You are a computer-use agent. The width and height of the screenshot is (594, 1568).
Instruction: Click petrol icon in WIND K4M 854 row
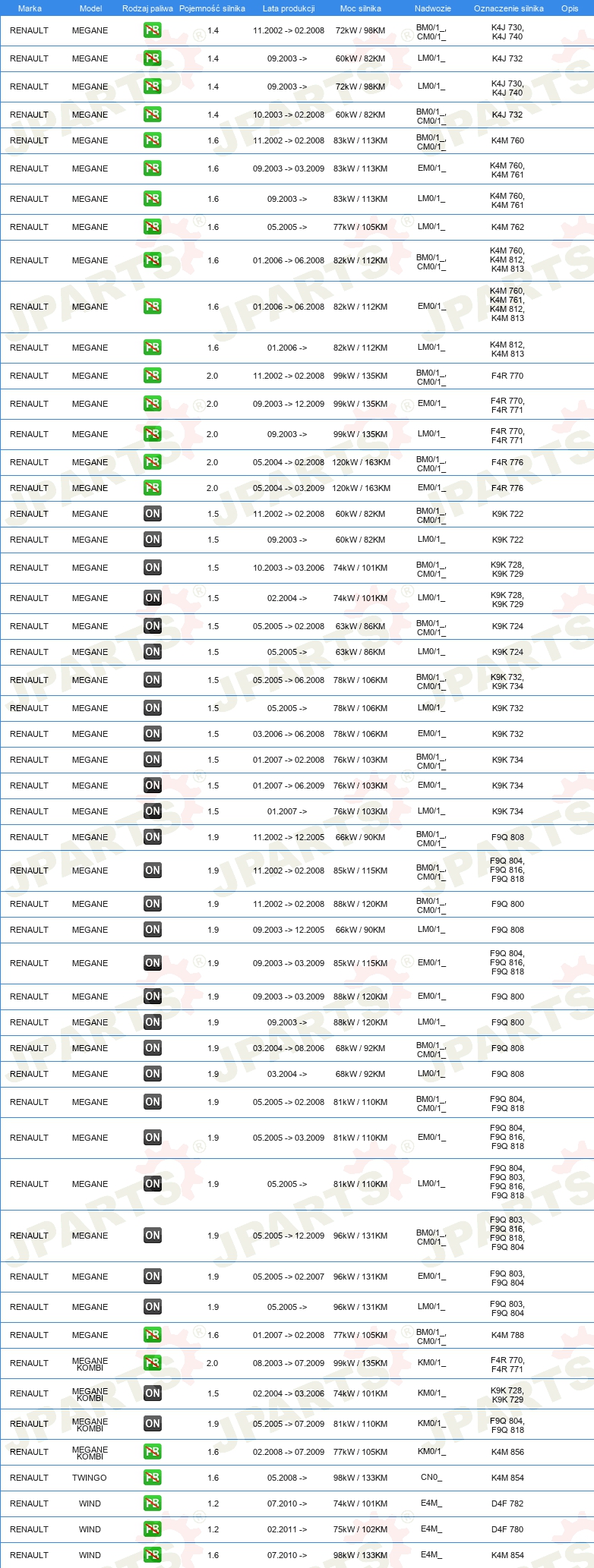[152, 1555]
